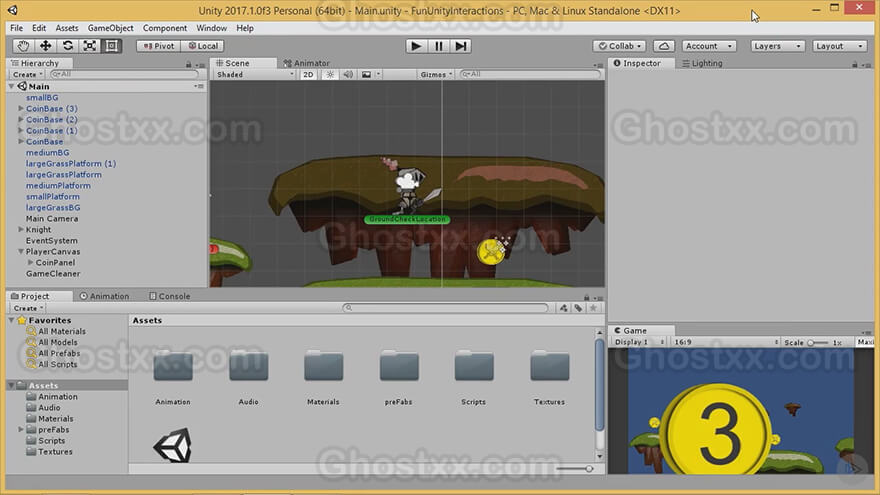Viewport: 880px width, 495px height.
Task: Select the Hand tool in toolbar
Action: (x=23, y=46)
